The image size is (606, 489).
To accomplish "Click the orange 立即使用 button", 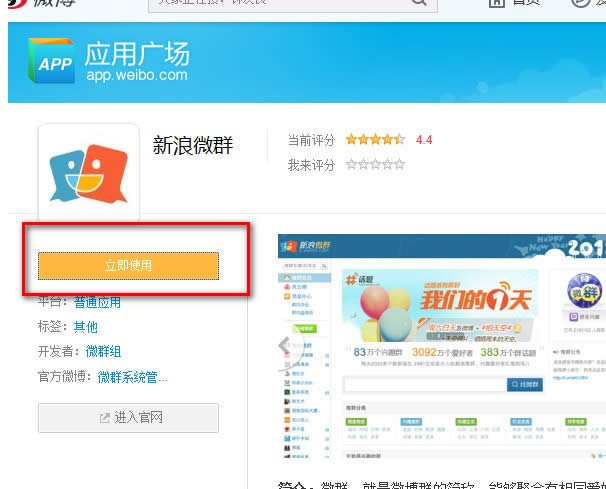I will point(128,266).
